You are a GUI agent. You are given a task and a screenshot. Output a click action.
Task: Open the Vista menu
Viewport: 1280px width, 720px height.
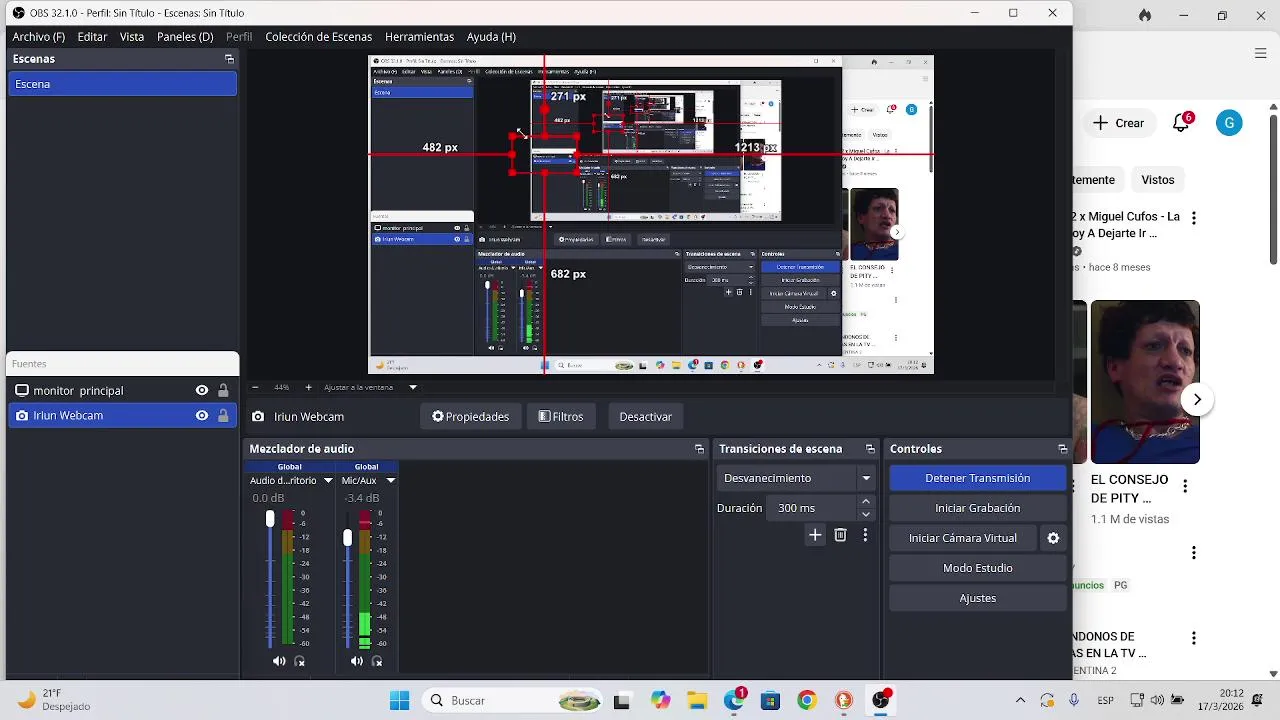[x=132, y=36]
